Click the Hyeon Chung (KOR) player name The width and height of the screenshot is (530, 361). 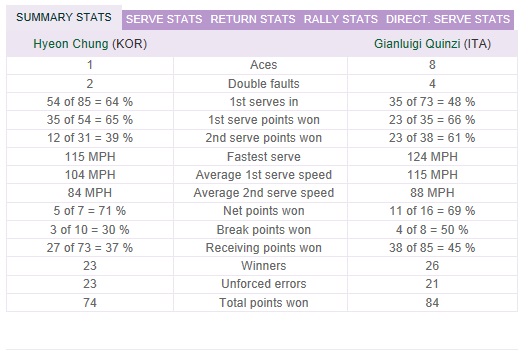coord(90,44)
